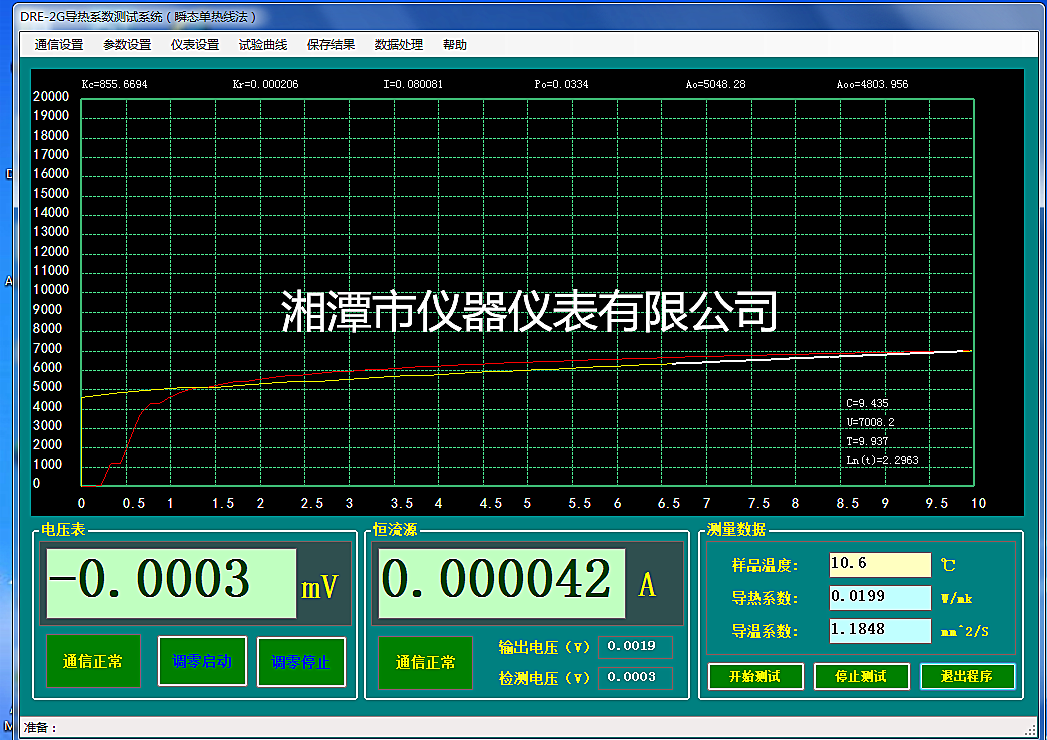Click 通信正常 in the 电压表 panel
1047x740 pixels.
point(93,661)
